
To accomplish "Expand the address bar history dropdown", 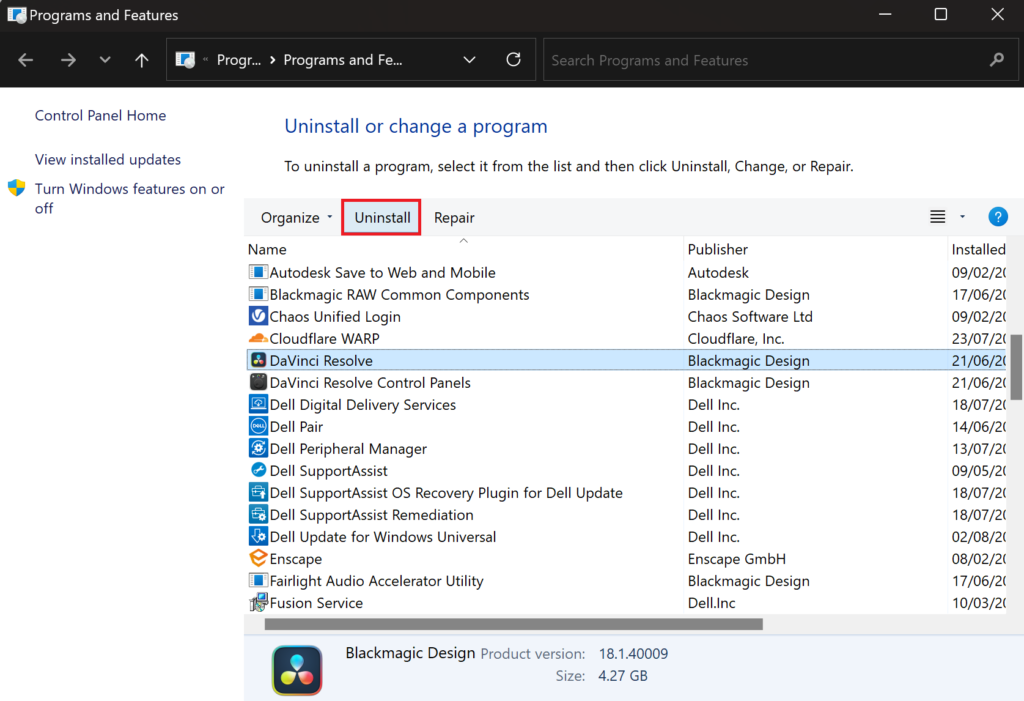I will pos(469,60).
